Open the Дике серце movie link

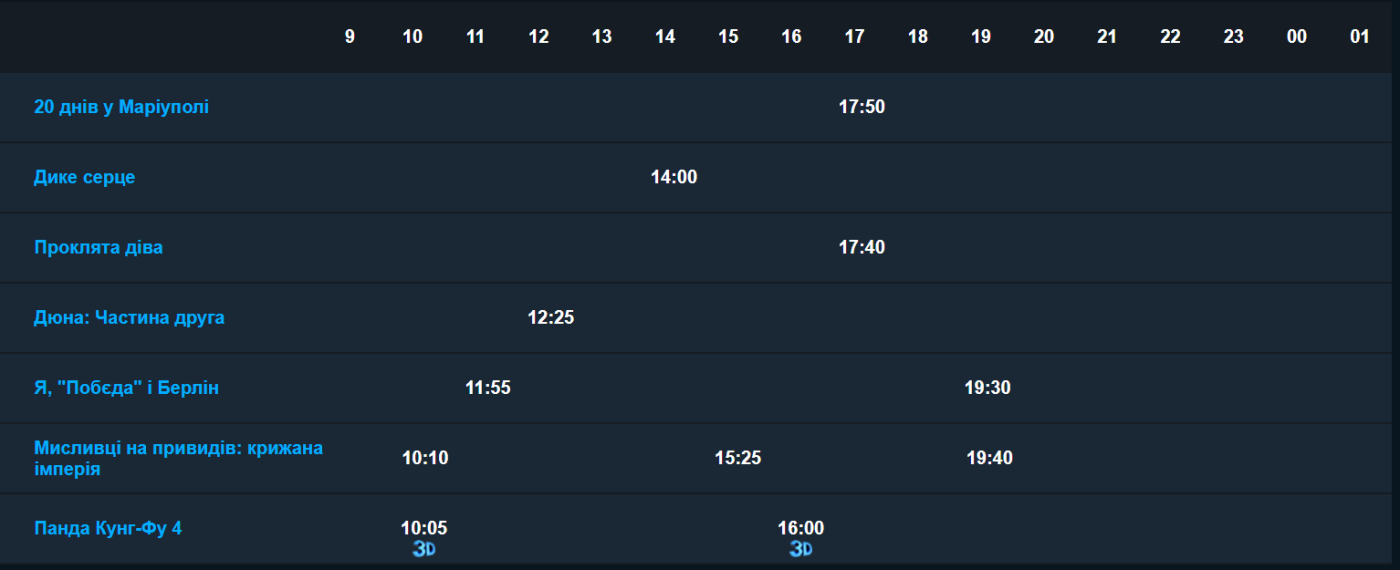(x=84, y=177)
